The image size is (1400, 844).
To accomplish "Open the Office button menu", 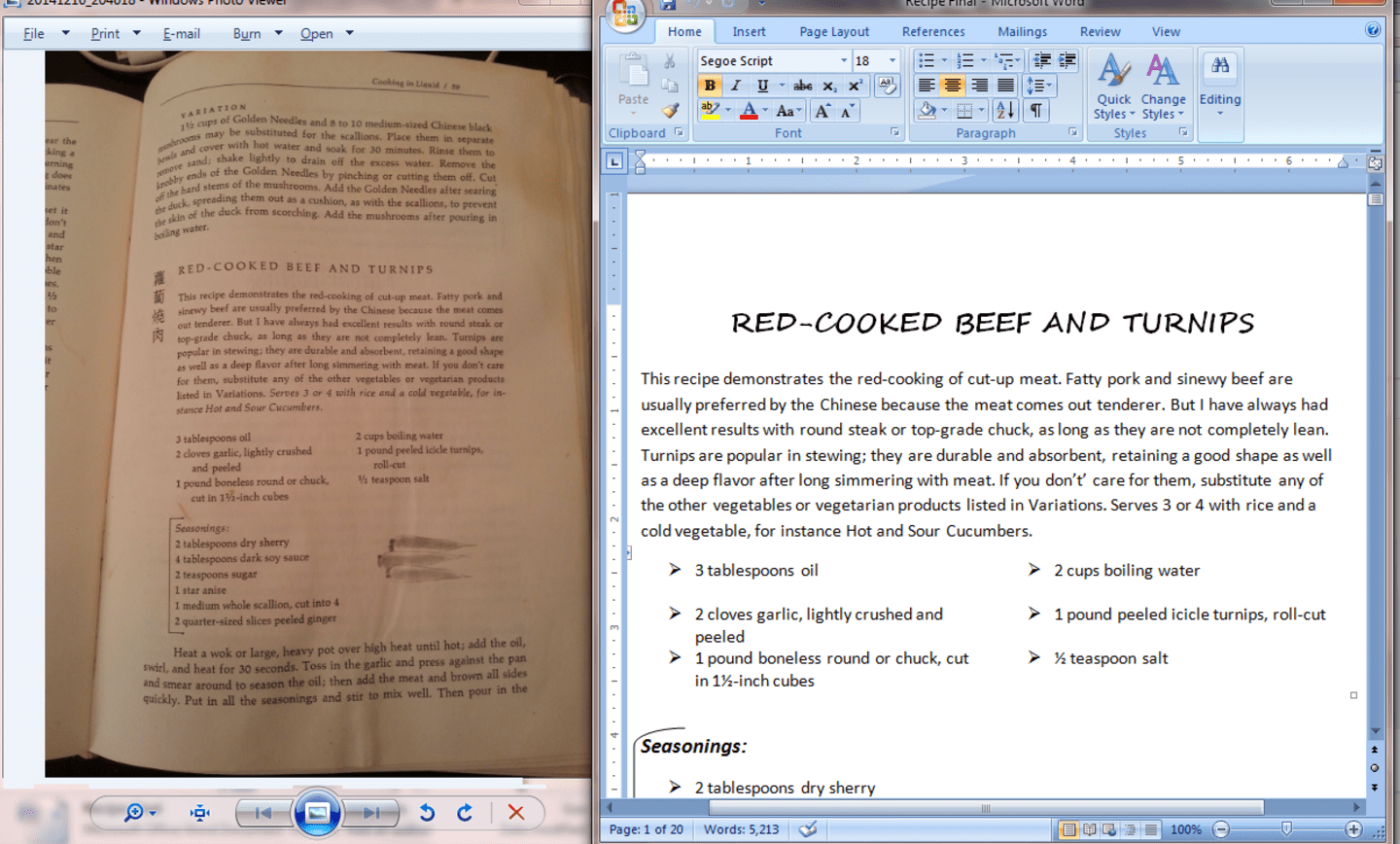I will pos(626,14).
